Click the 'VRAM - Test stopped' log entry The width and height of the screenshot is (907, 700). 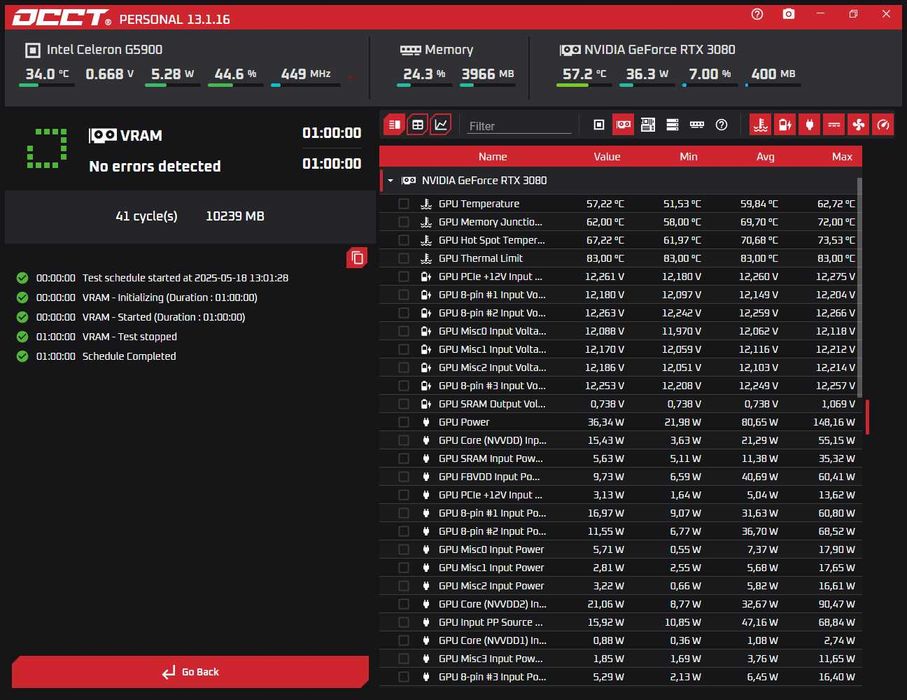coord(130,337)
